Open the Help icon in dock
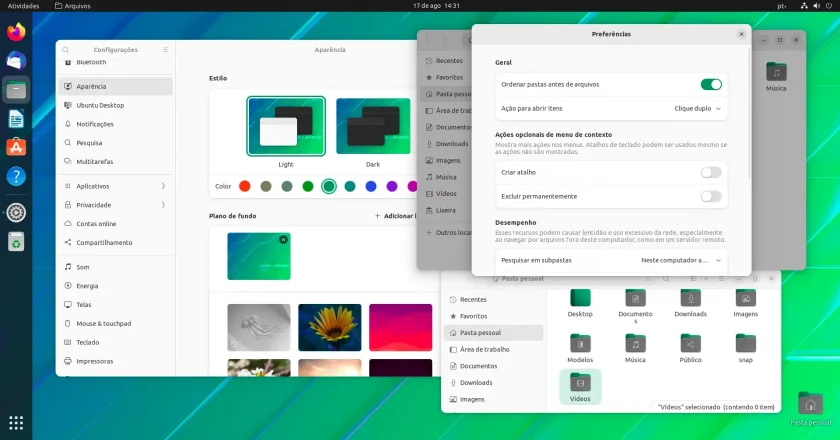Viewport: 840px width, 440px height. pos(16,176)
